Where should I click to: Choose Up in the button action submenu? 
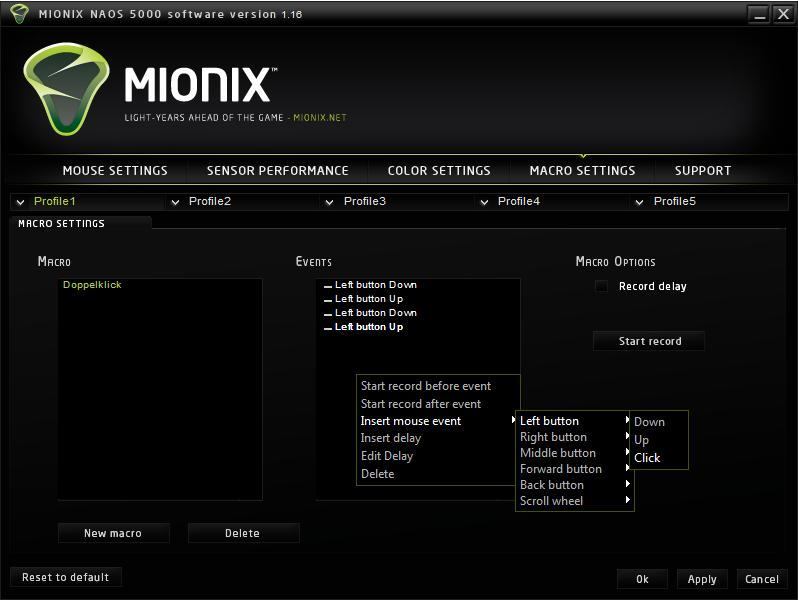pyautogui.click(x=641, y=440)
